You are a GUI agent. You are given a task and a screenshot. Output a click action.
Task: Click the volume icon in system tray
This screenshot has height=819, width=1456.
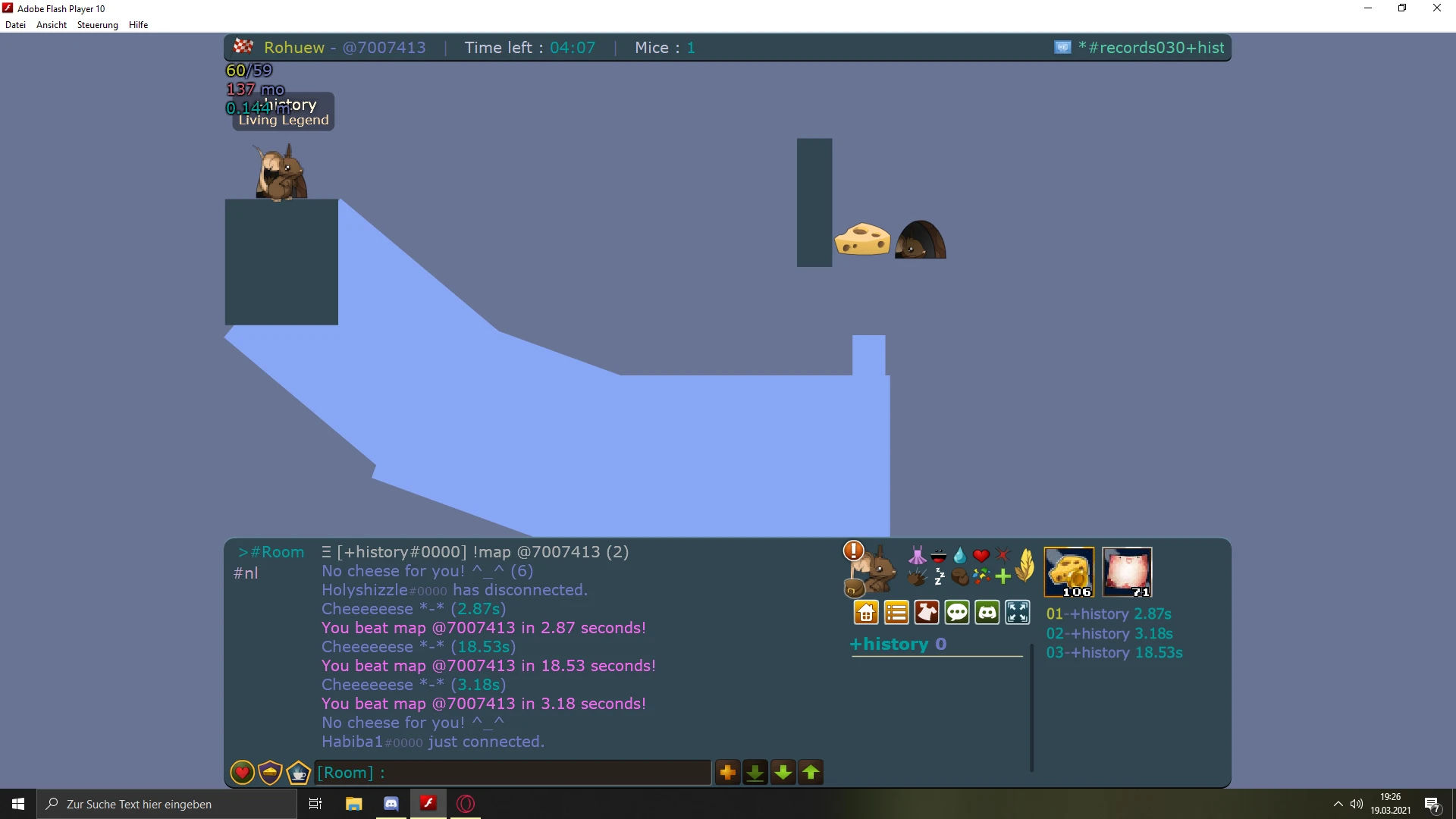pyautogui.click(x=1357, y=804)
